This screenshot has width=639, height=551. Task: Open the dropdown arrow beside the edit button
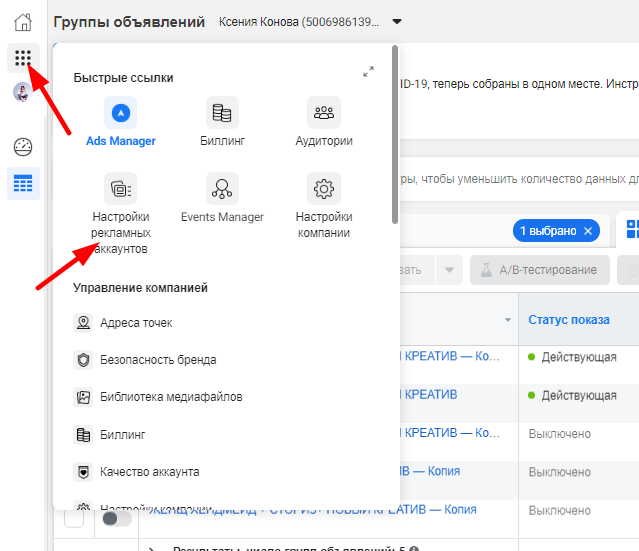click(449, 270)
